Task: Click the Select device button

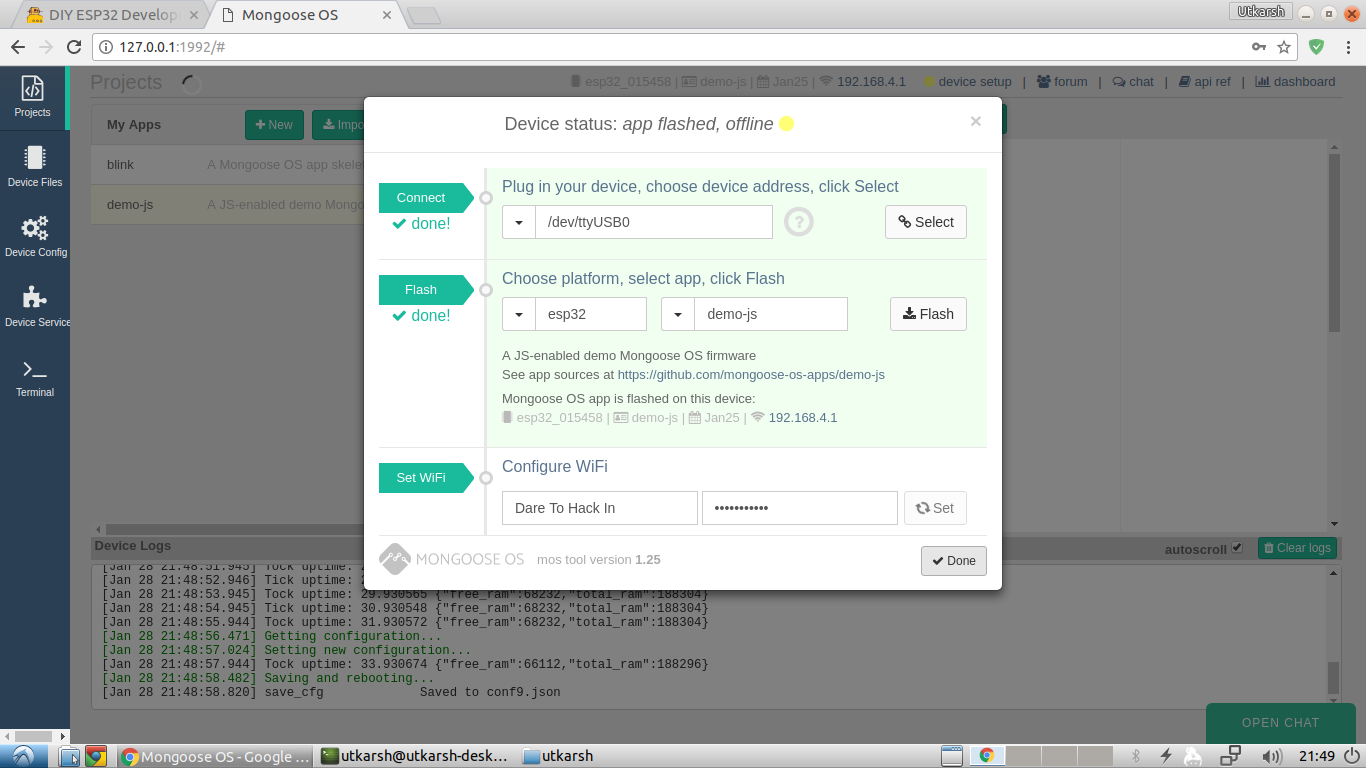Action: coord(925,222)
